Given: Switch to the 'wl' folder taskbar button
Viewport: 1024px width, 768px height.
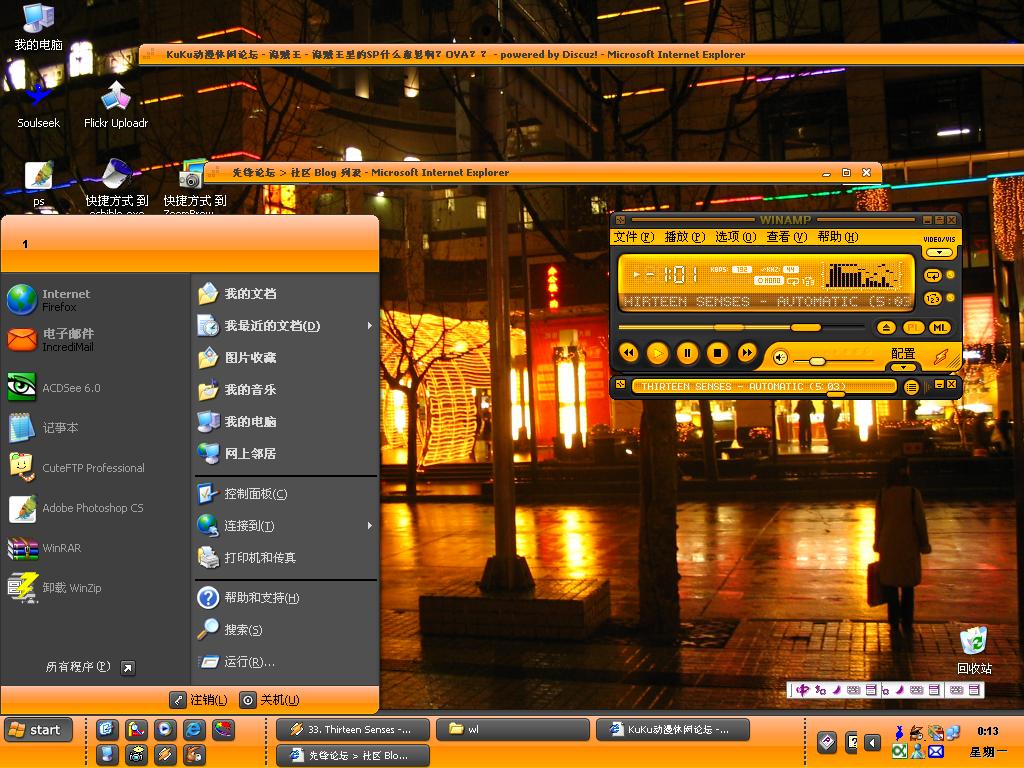Looking at the screenshot, I should 513,729.
